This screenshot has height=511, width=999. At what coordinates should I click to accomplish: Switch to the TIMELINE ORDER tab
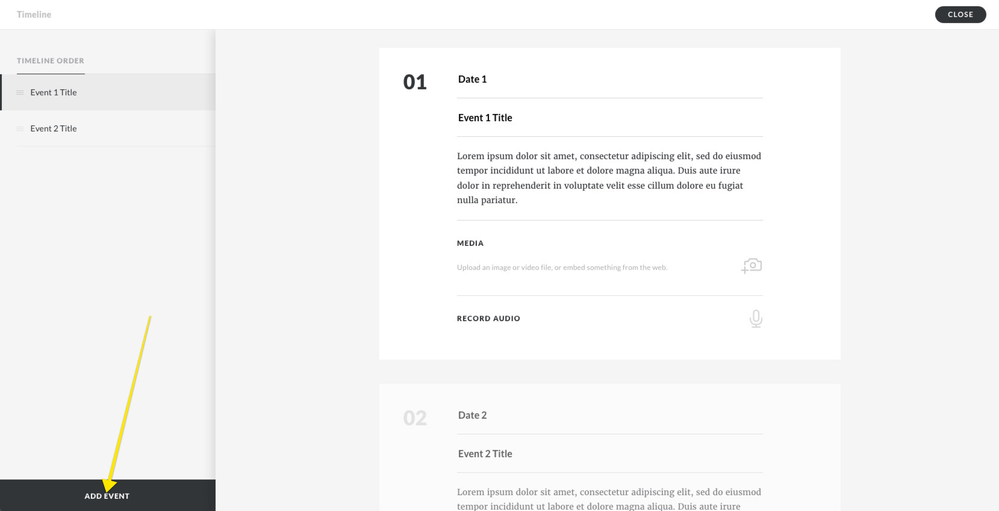click(x=50, y=61)
